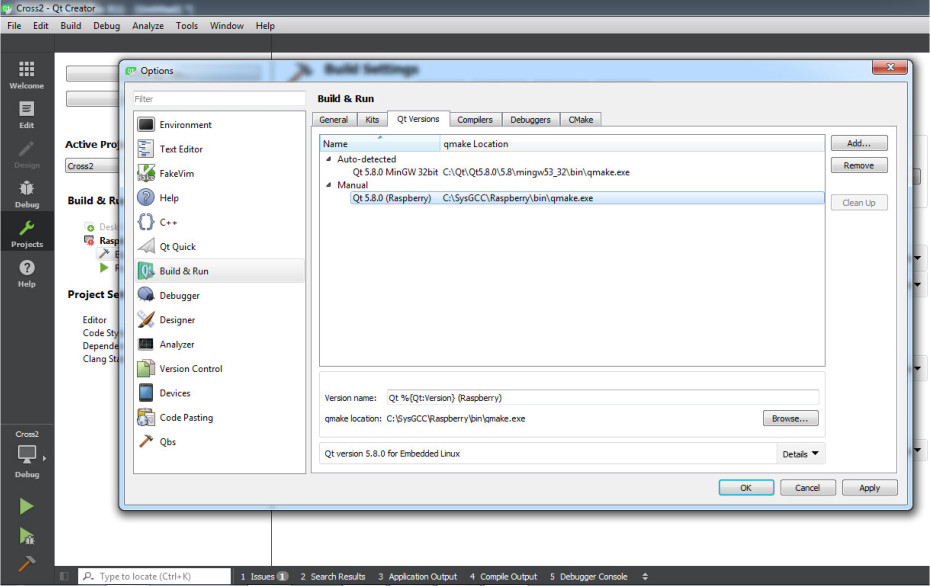Expand the Details dropdown
Screen dimensions: 930x586
[800, 454]
